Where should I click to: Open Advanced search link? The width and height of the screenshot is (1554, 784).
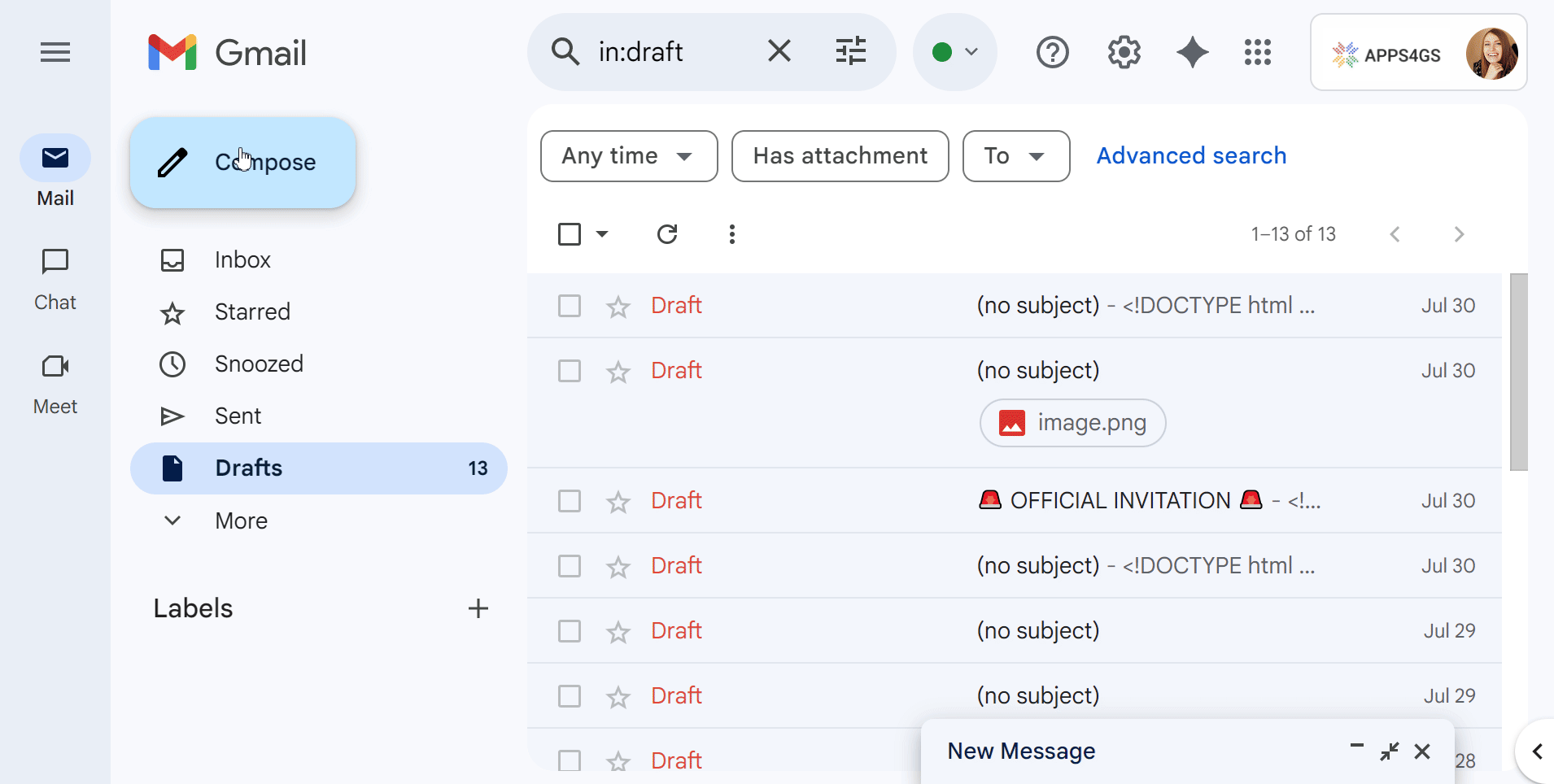pyautogui.click(x=1191, y=156)
